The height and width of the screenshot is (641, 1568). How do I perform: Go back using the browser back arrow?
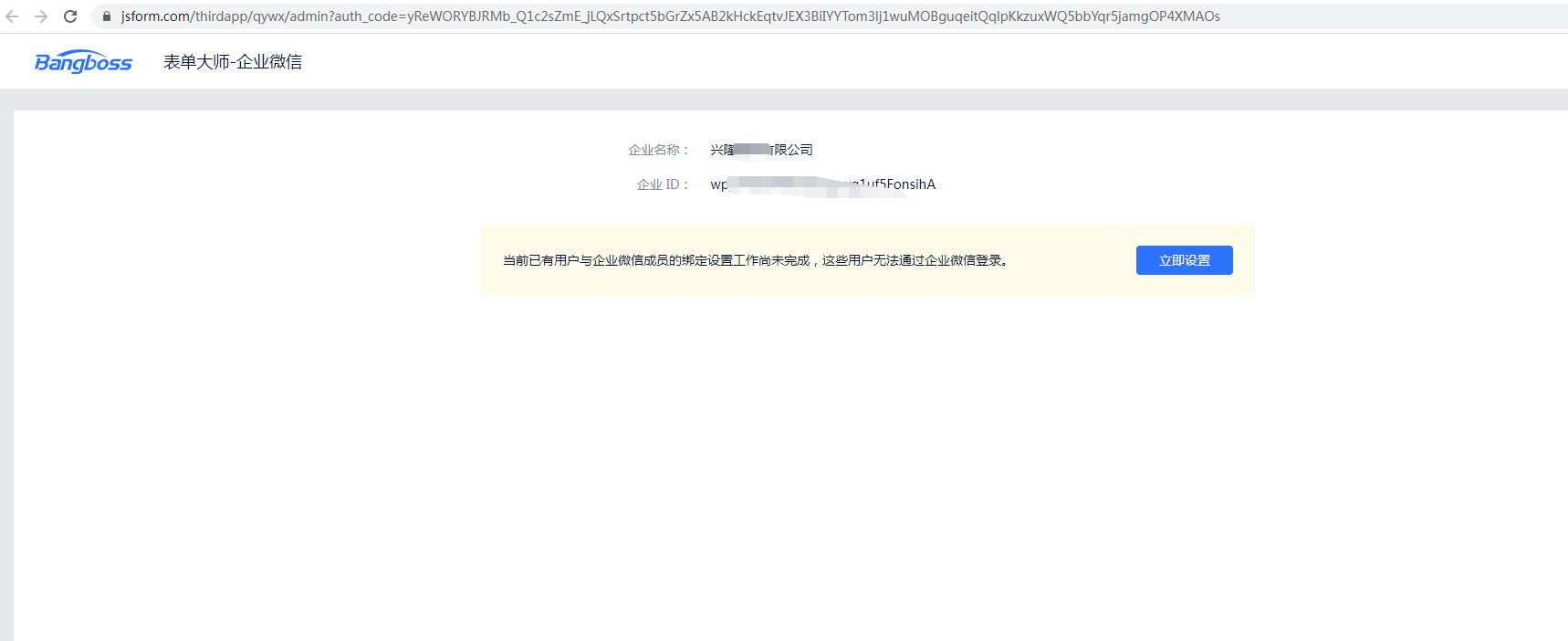tap(12, 16)
